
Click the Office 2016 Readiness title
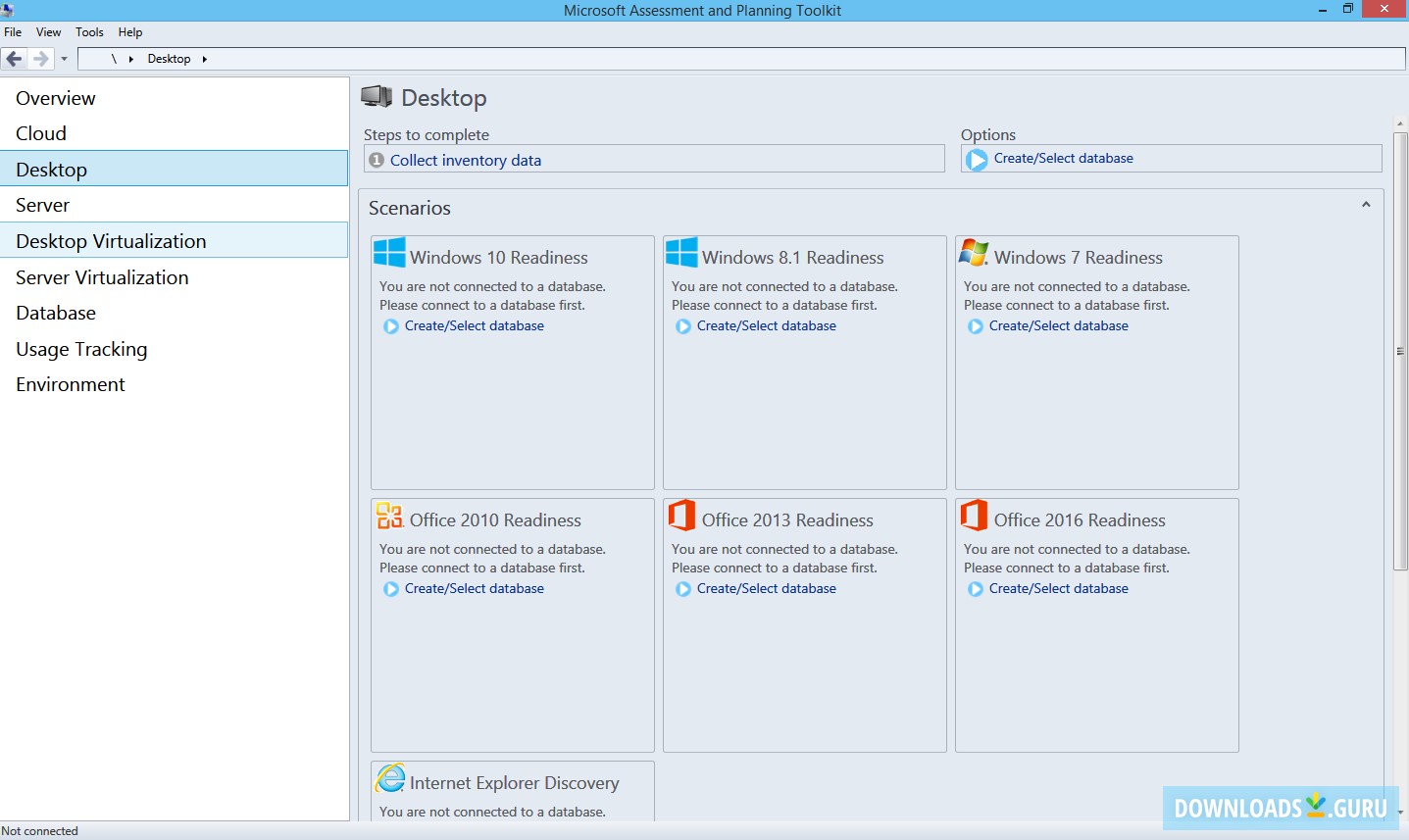1080,520
